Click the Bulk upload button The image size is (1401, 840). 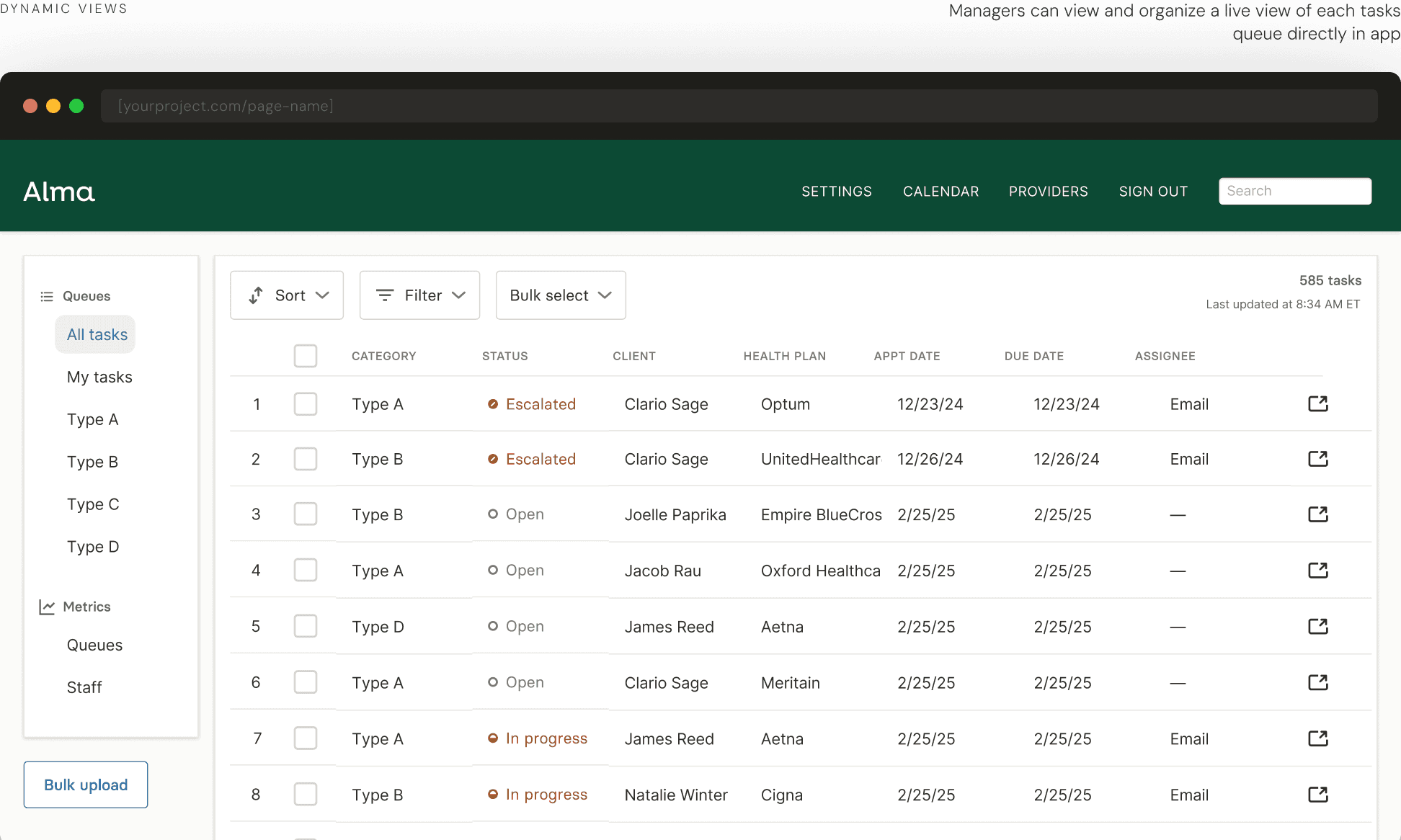86,785
